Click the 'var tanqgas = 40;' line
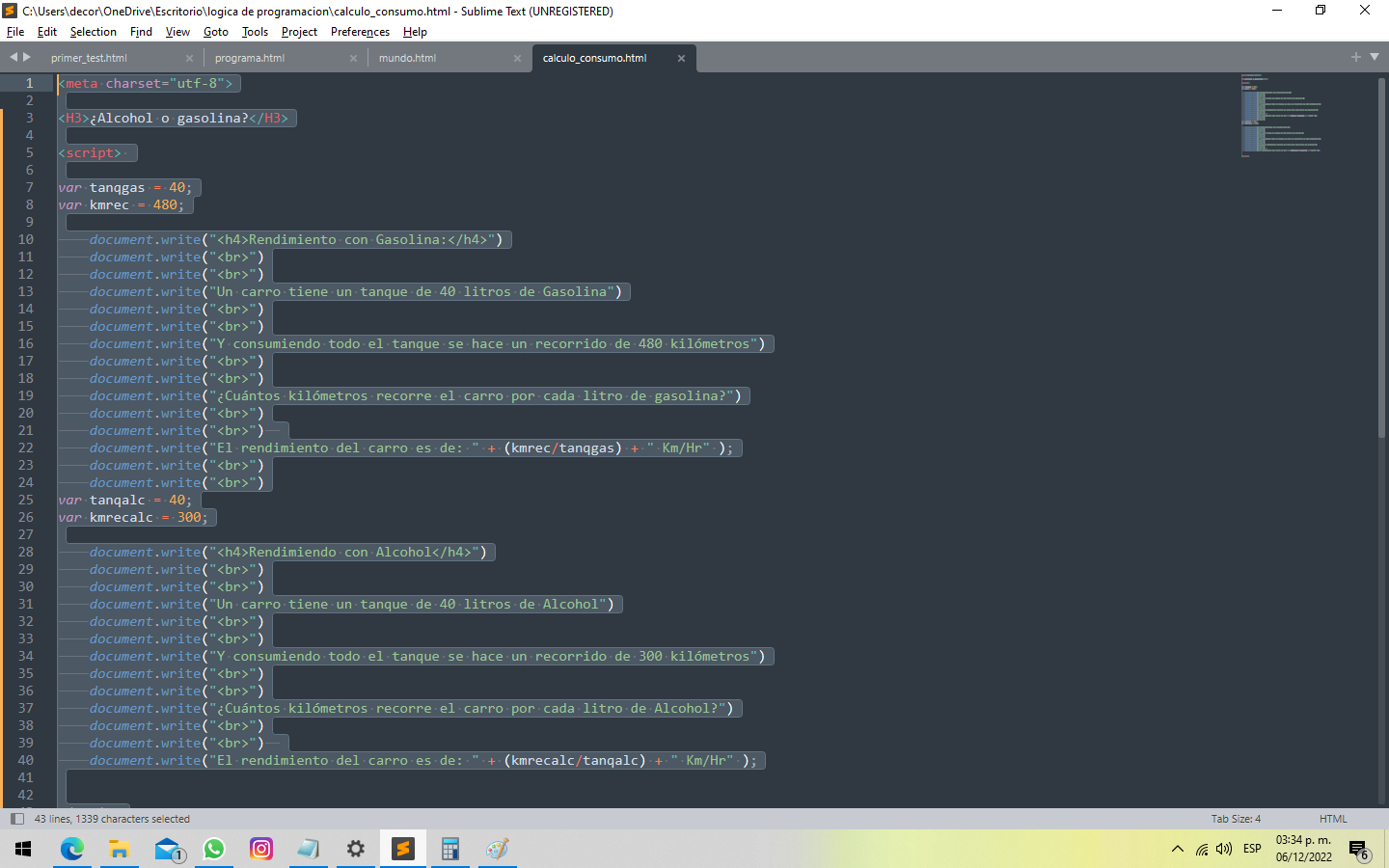The width and height of the screenshot is (1389, 868). [125, 188]
